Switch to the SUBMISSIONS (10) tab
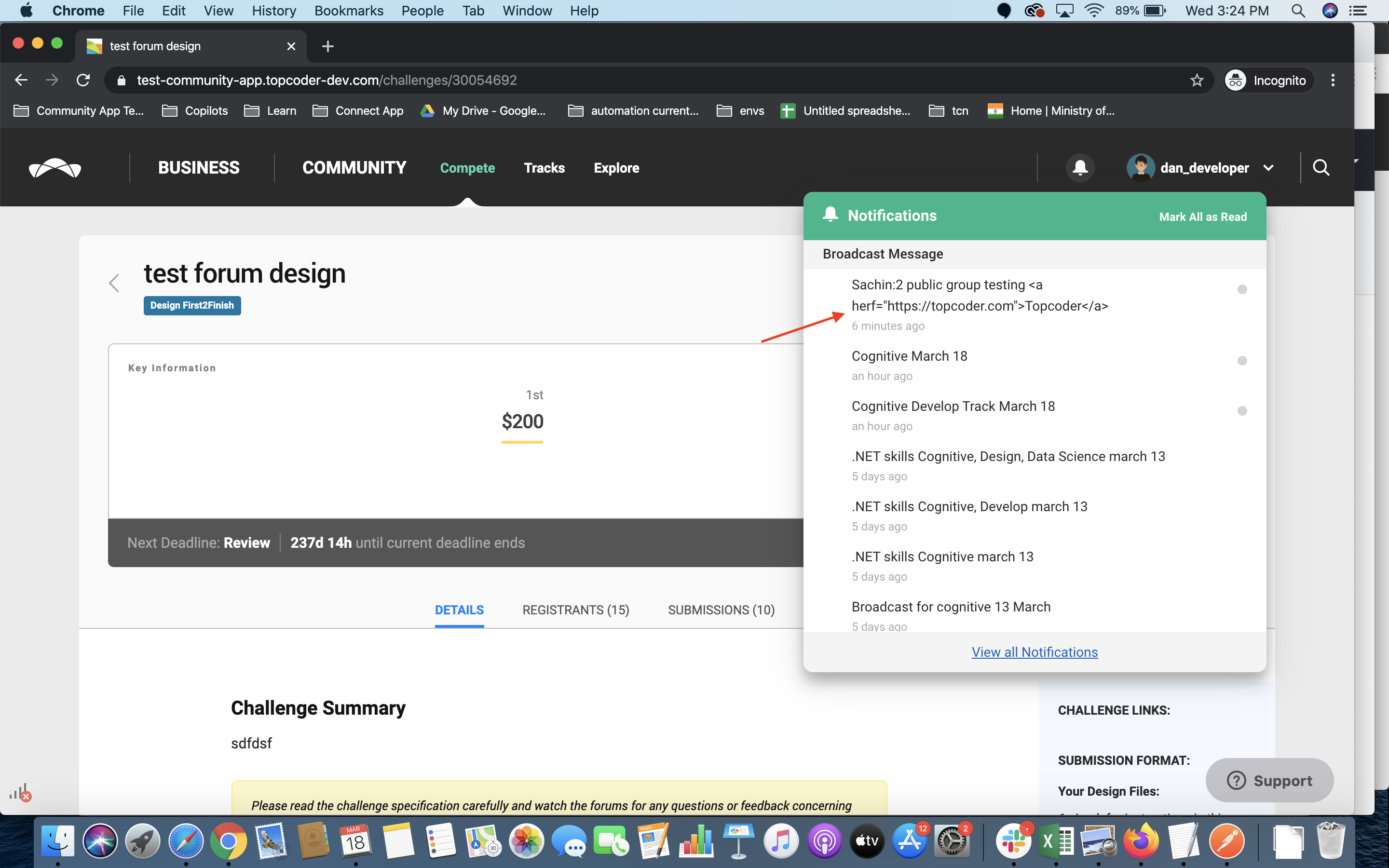Image resolution: width=1389 pixels, height=868 pixels. pyautogui.click(x=722, y=610)
